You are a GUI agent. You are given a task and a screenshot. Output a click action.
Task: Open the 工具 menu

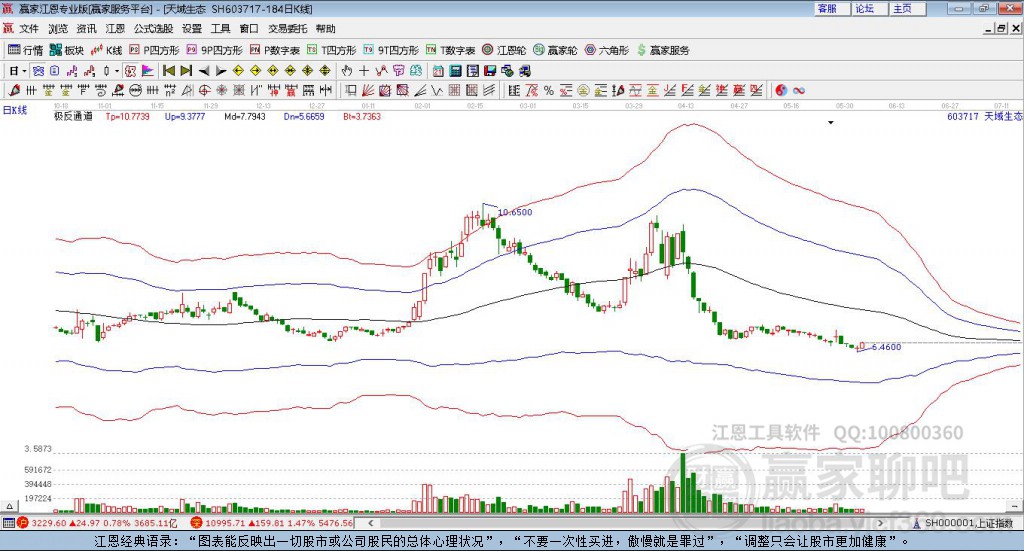[x=221, y=29]
